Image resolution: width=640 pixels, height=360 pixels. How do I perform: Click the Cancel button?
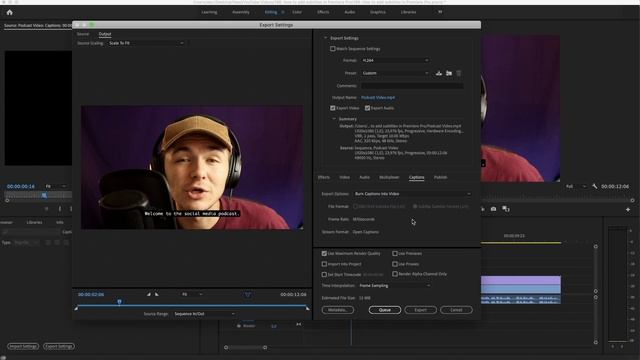[x=456, y=310]
